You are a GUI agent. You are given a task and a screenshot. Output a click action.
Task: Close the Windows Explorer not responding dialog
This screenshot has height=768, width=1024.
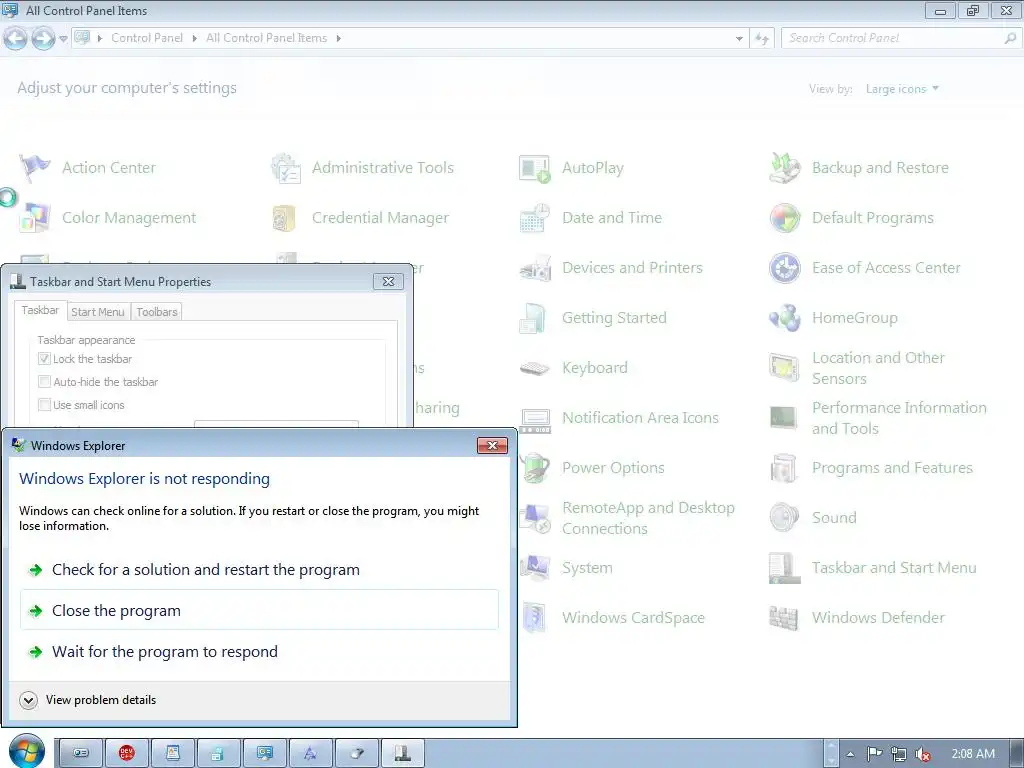click(x=492, y=445)
